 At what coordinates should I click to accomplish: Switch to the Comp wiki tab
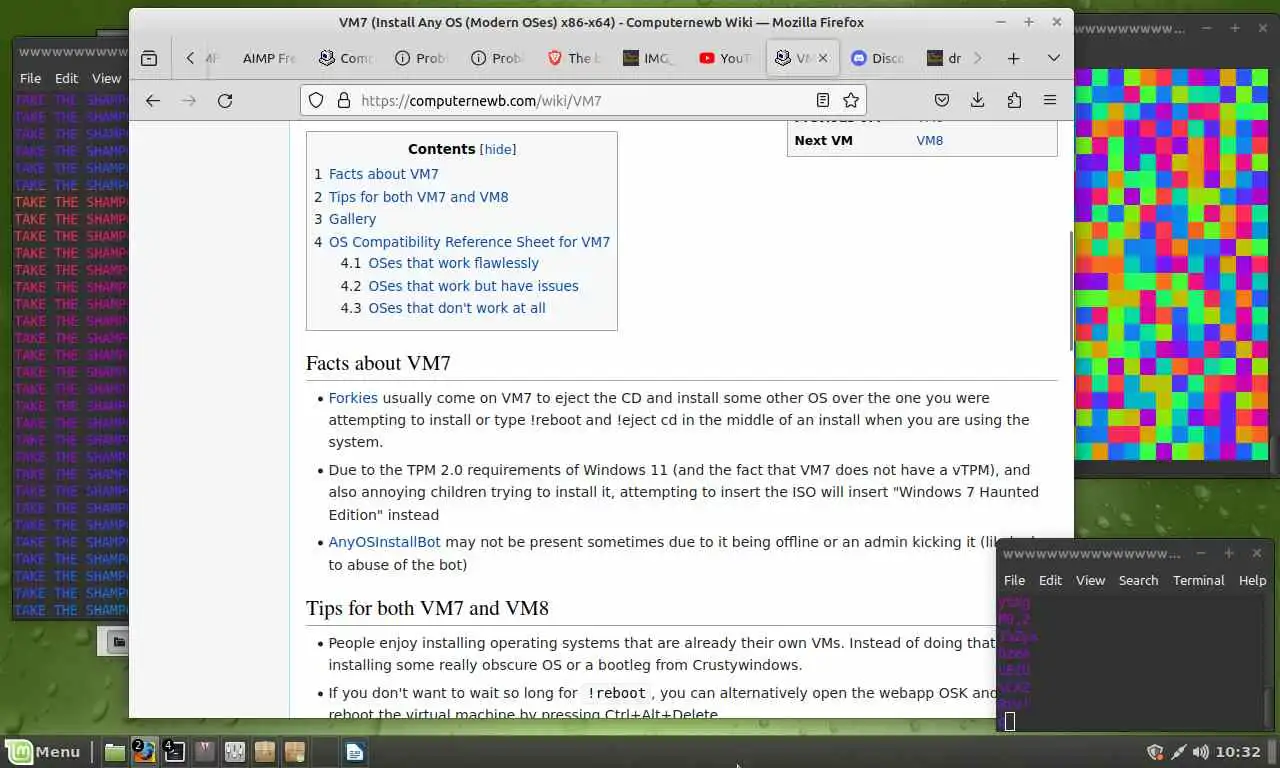click(x=346, y=58)
